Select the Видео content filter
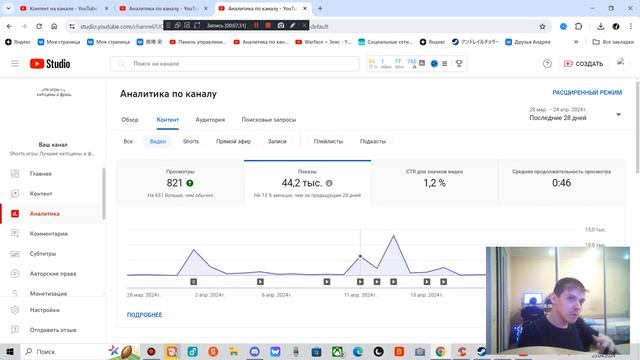640x360 pixels. pyautogui.click(x=158, y=141)
